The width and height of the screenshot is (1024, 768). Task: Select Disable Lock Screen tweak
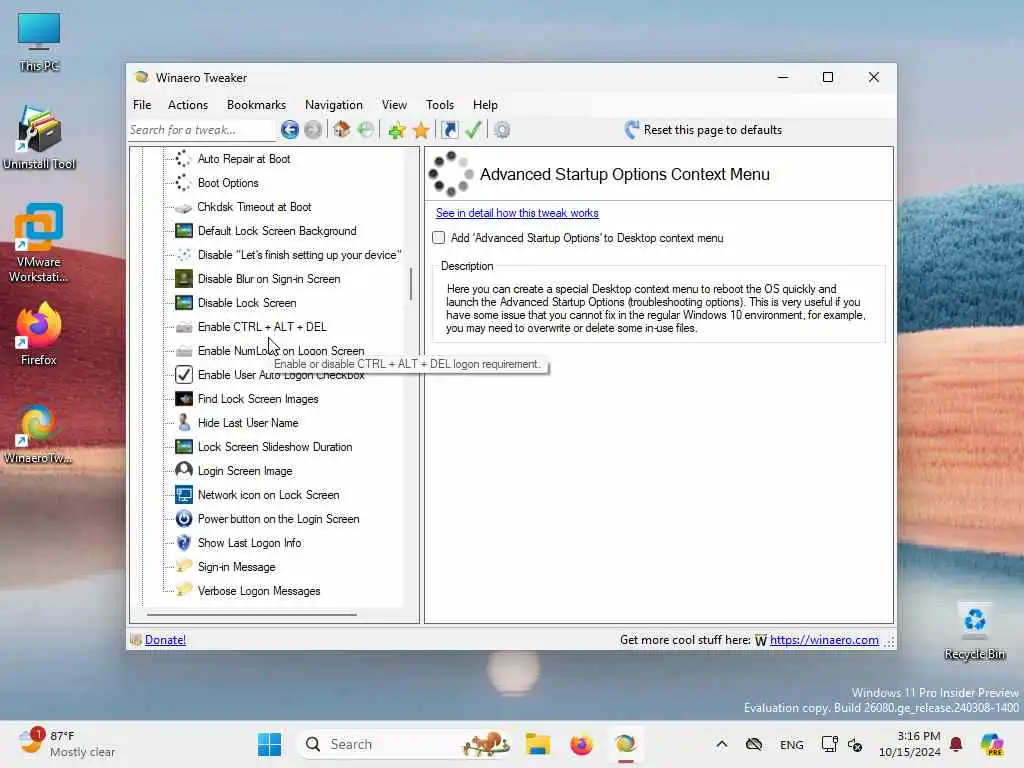(247, 303)
